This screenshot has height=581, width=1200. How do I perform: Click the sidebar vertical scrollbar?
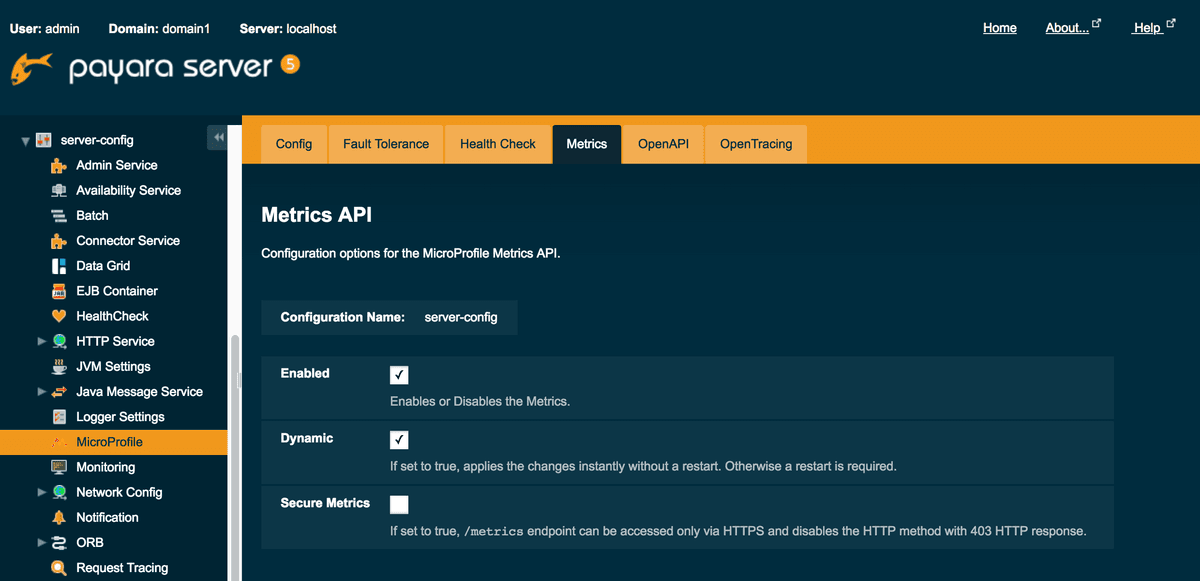click(x=234, y=457)
